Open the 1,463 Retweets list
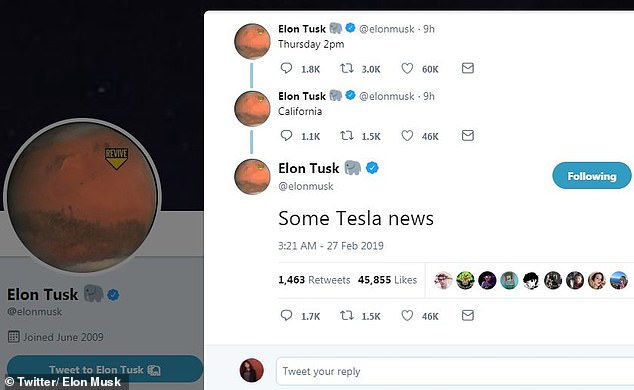Image resolution: width=634 pixels, height=390 pixels. click(x=314, y=280)
